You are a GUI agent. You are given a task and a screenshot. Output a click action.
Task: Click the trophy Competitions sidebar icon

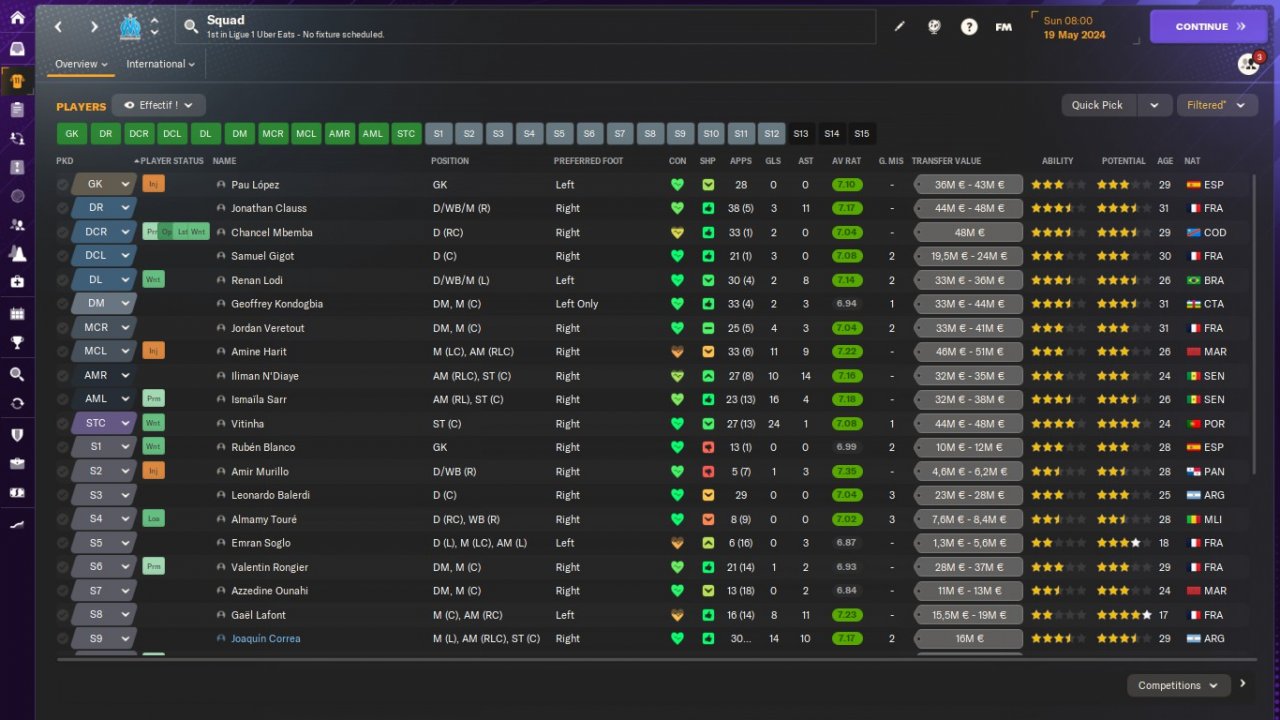click(17, 343)
